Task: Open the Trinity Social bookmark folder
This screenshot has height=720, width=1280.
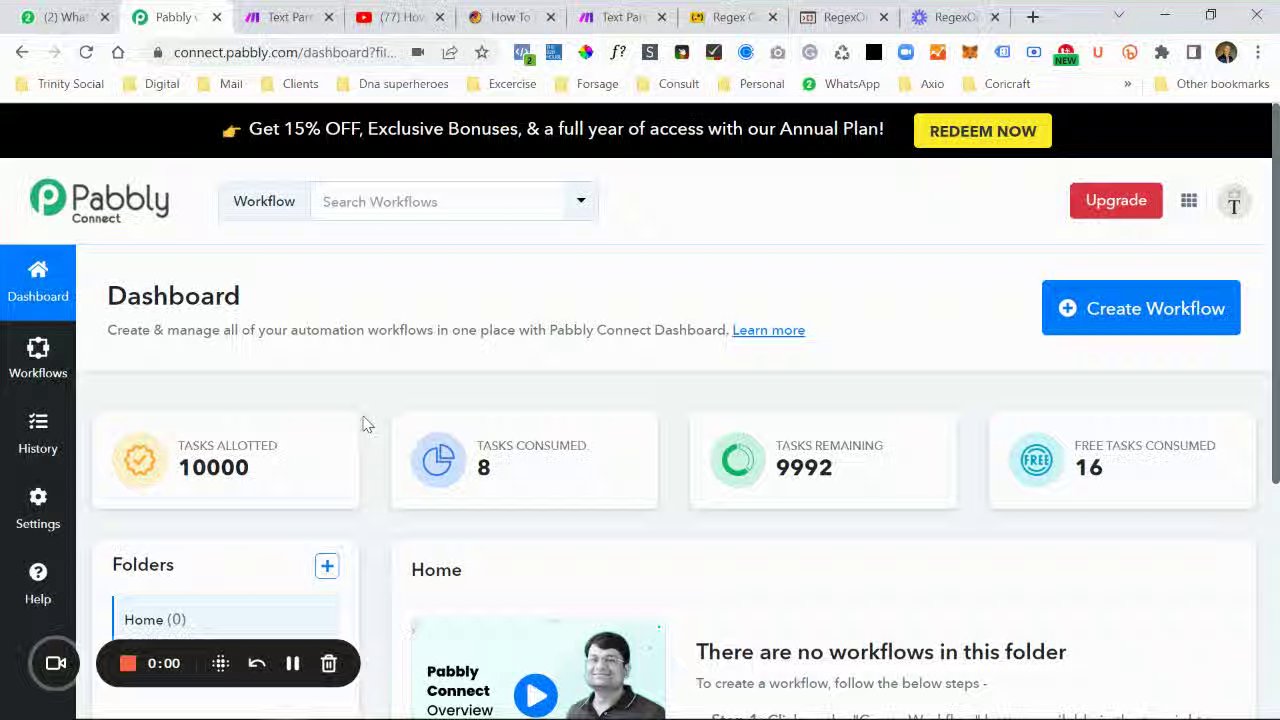Action: coord(60,84)
